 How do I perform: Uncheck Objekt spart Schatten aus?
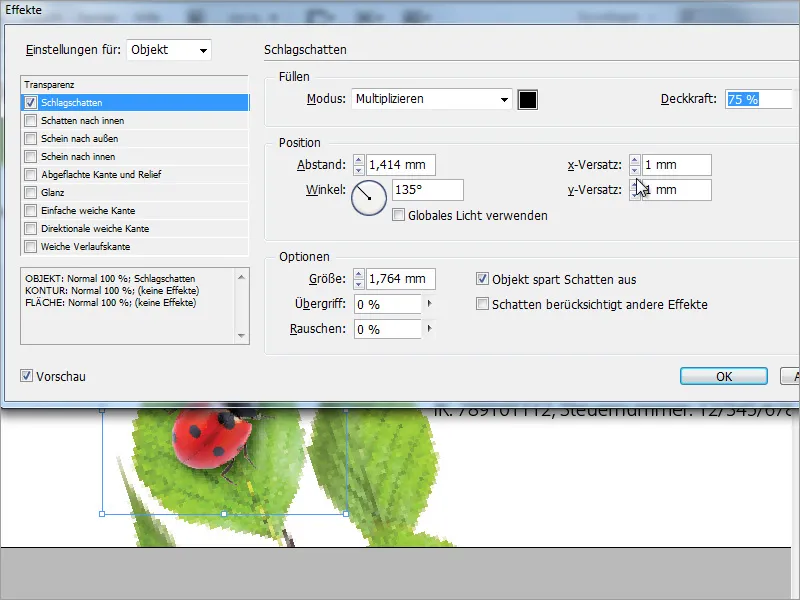click(x=482, y=279)
